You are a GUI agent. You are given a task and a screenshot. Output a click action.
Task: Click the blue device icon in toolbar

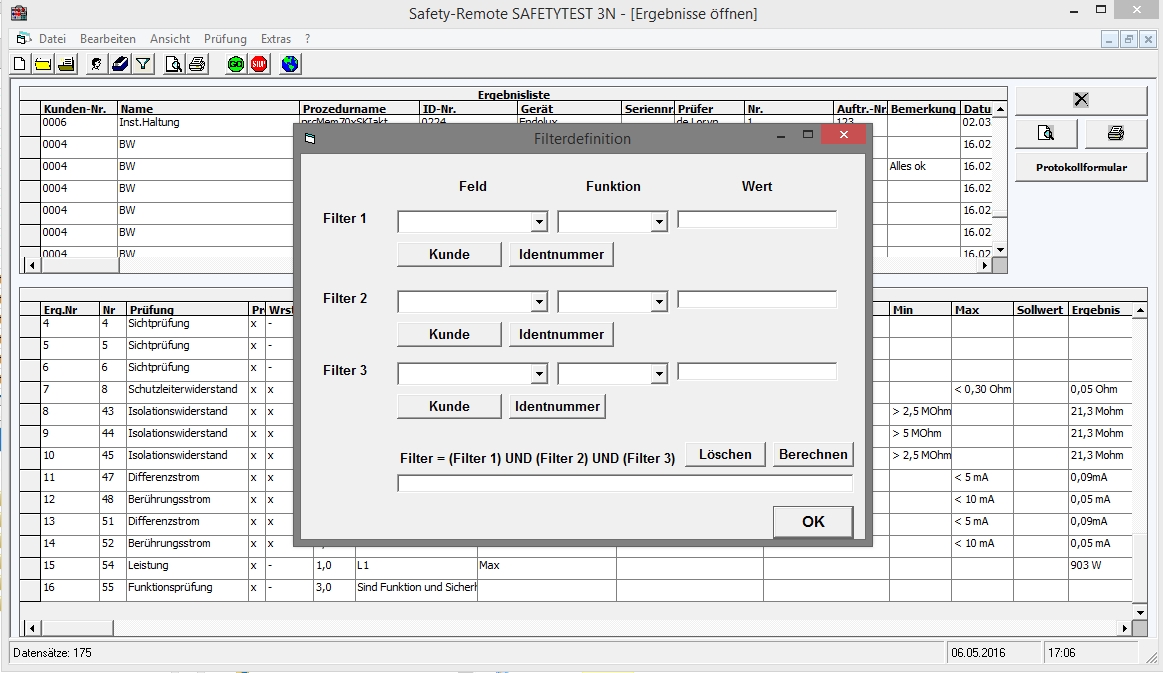click(x=120, y=65)
